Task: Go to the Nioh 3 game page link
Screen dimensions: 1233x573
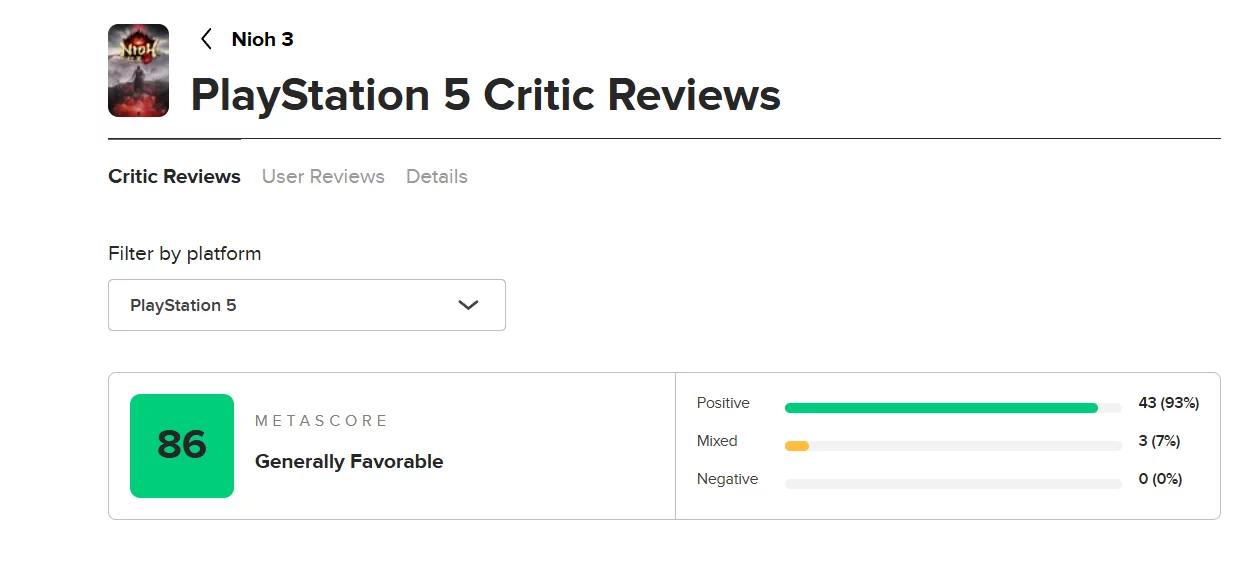Action: 262,39
